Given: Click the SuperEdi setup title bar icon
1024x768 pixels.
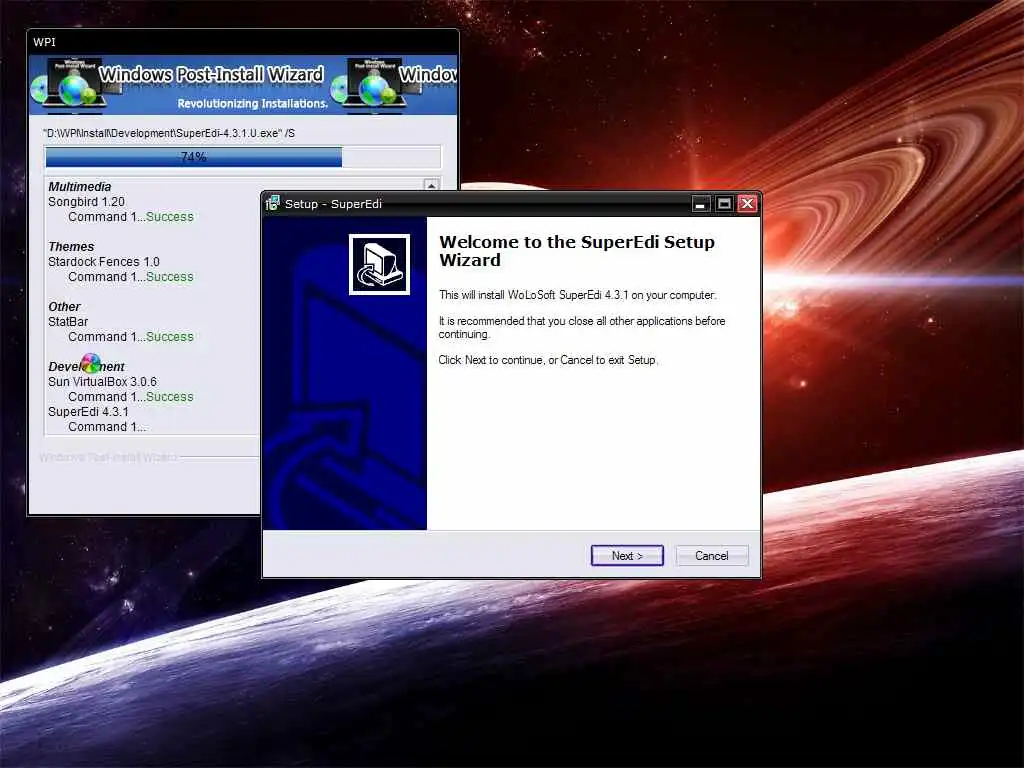Looking at the screenshot, I should [x=273, y=204].
